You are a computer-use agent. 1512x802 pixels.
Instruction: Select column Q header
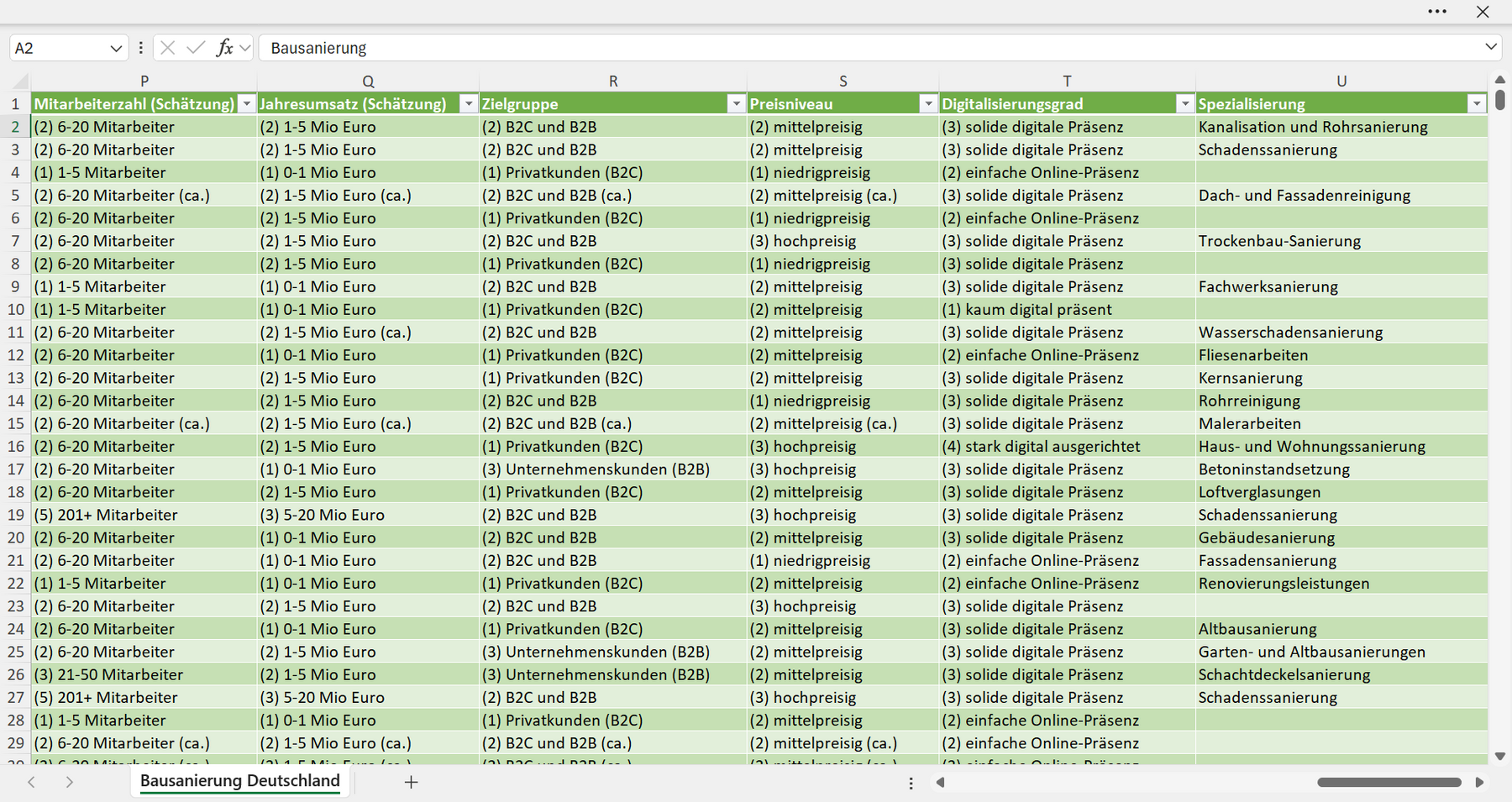pos(368,81)
